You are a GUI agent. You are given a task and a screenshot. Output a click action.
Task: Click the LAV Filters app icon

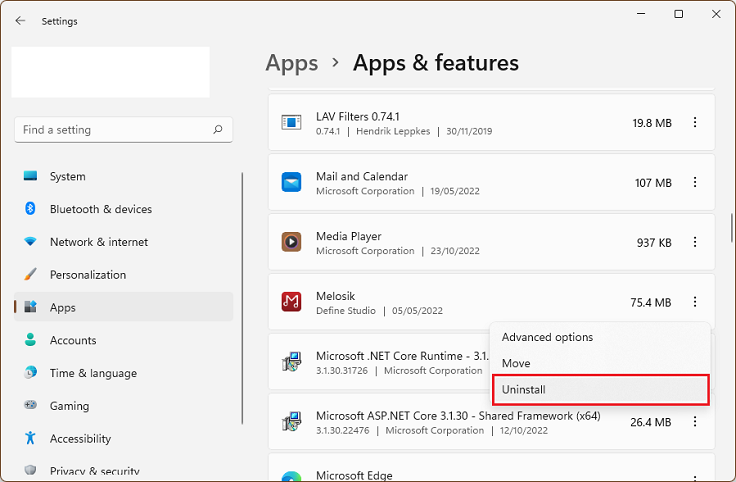(291, 122)
